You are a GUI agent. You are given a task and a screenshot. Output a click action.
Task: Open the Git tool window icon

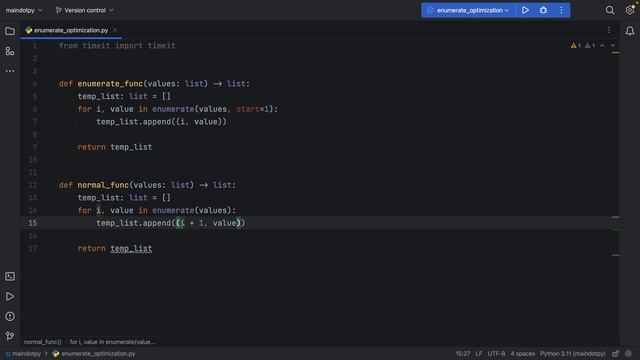tap(10, 336)
